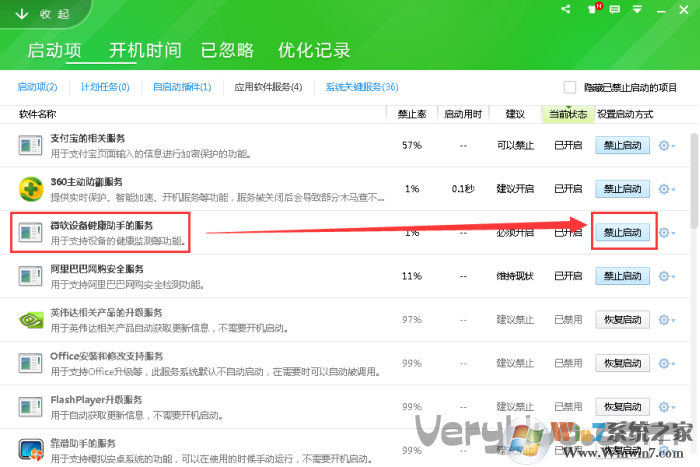The width and height of the screenshot is (700, 467).
Task: Check 隐藏已禁止启动的项目 checkbox
Action: tap(570, 87)
